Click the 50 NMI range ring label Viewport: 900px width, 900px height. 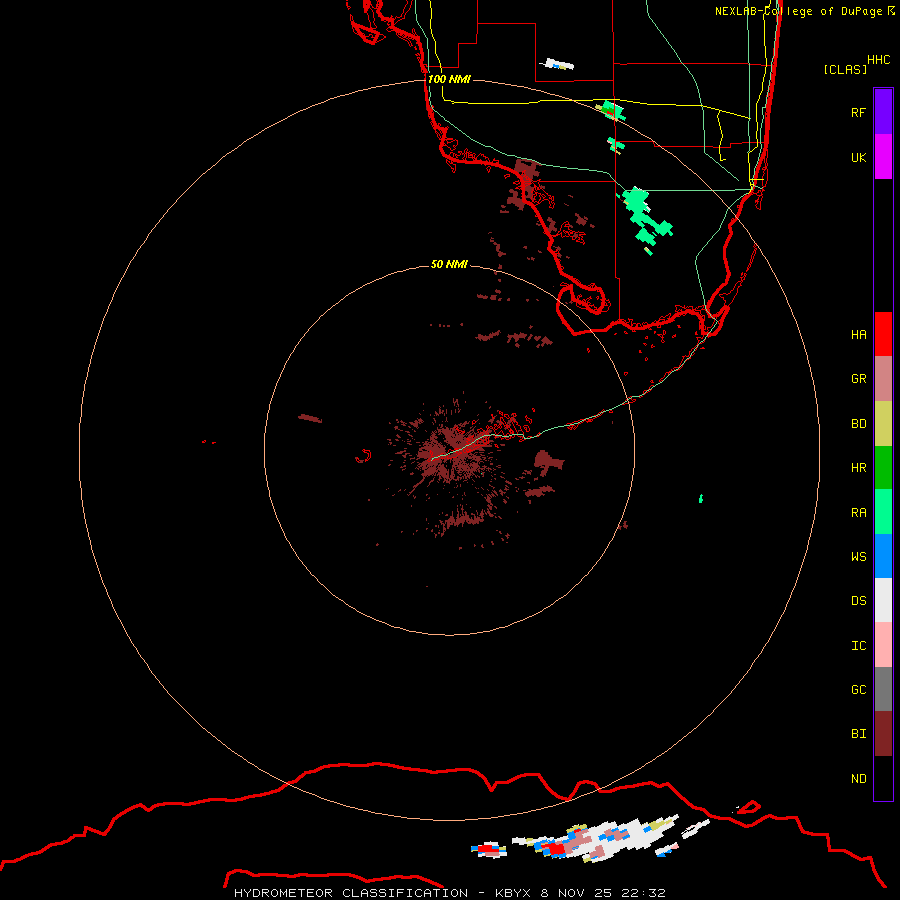tap(449, 264)
